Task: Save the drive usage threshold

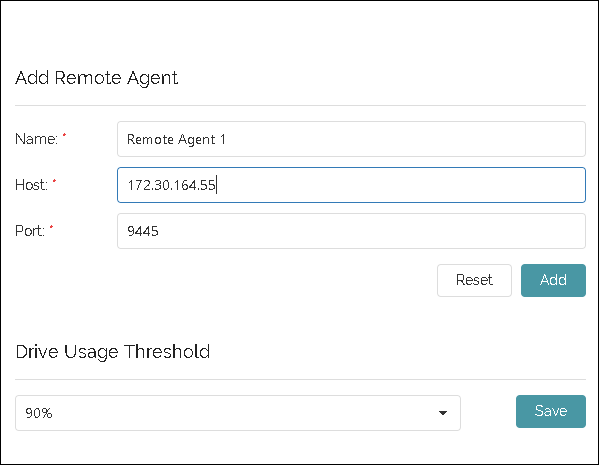Action: [x=550, y=411]
